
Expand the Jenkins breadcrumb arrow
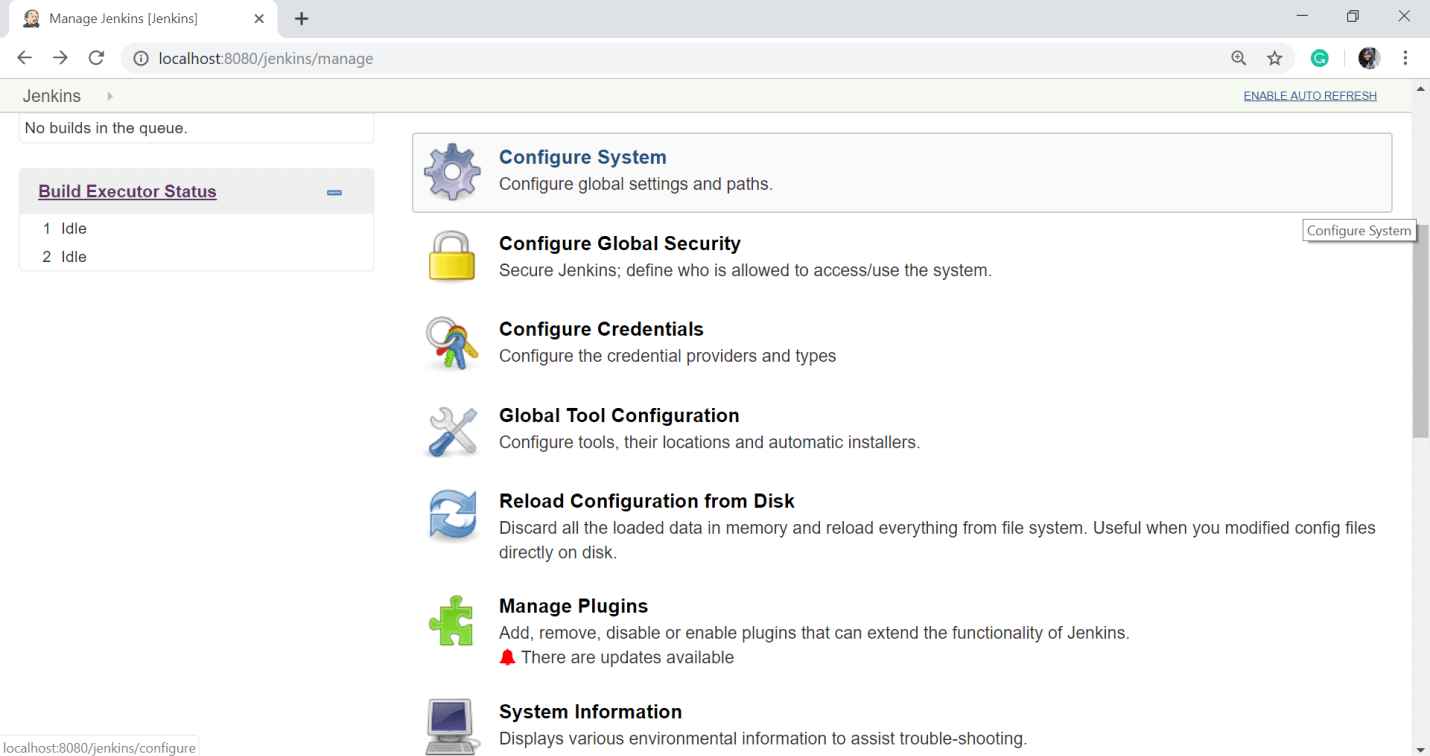109,96
